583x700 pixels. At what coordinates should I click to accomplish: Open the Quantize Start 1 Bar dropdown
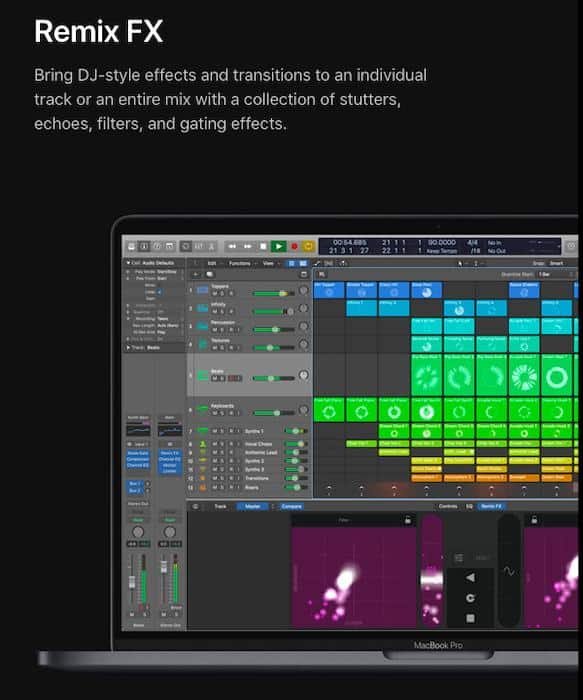pos(555,274)
